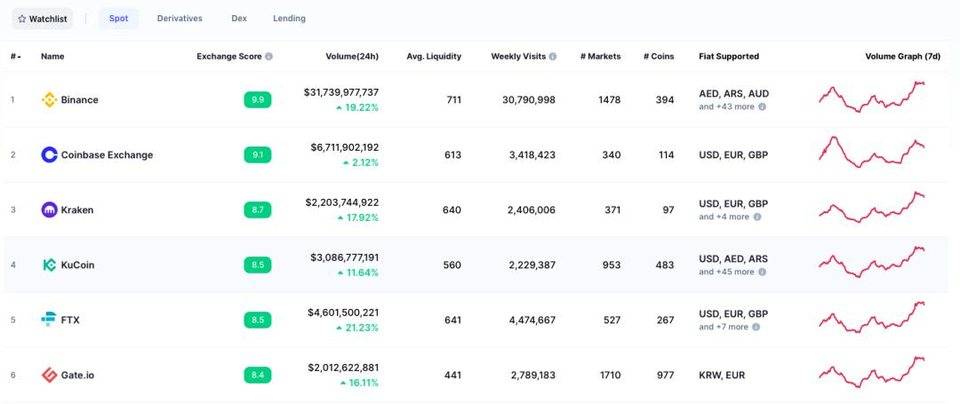Show info for KuCoin's +45 more fiat currencies
Screen dimensions: 960x404
[x=762, y=271]
